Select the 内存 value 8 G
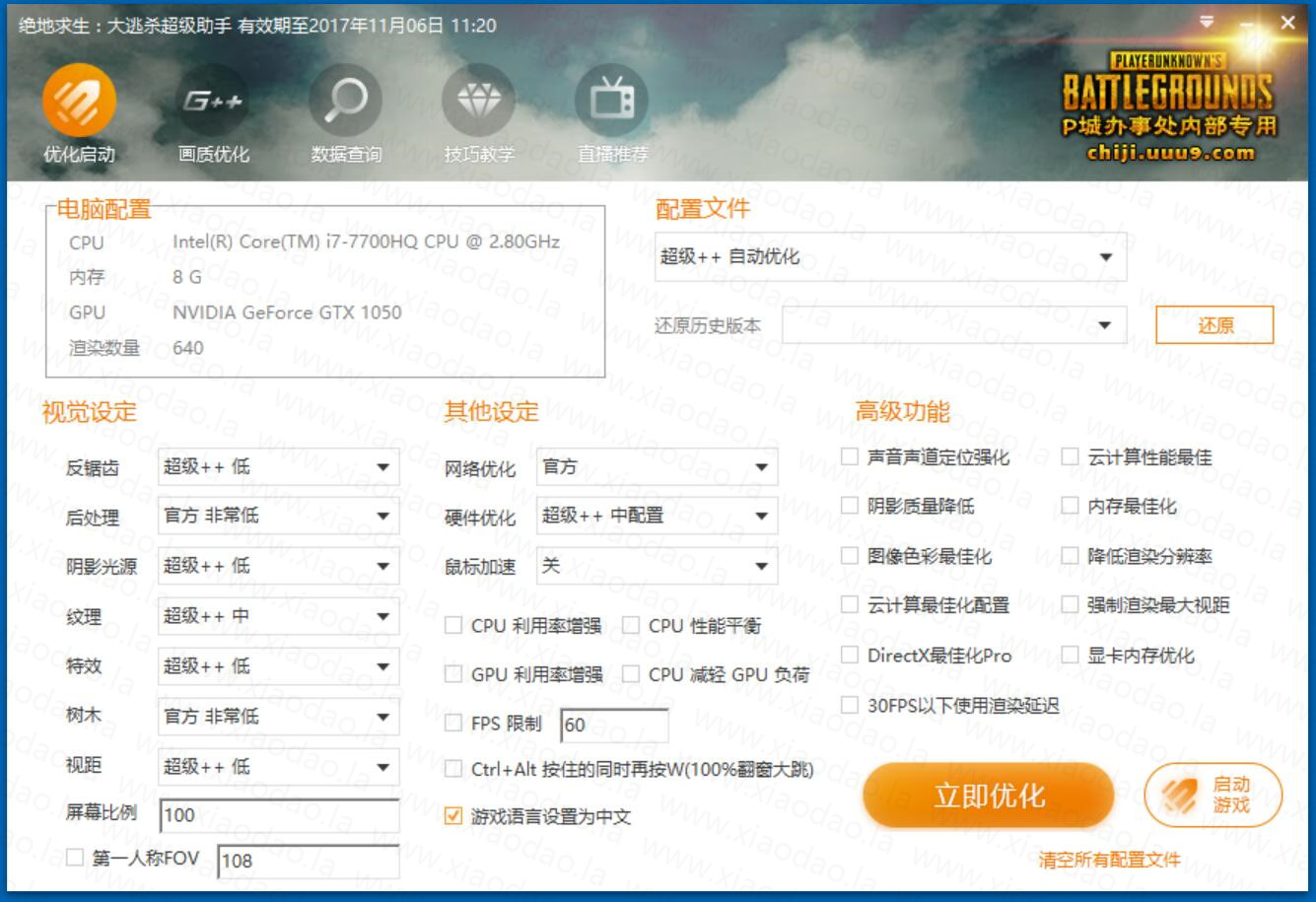 click(x=187, y=277)
